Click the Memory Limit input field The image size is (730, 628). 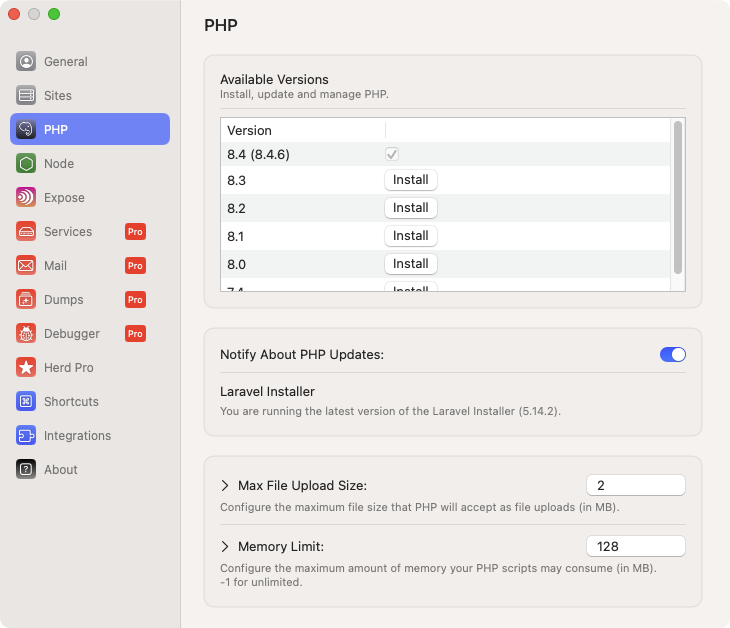(635, 547)
